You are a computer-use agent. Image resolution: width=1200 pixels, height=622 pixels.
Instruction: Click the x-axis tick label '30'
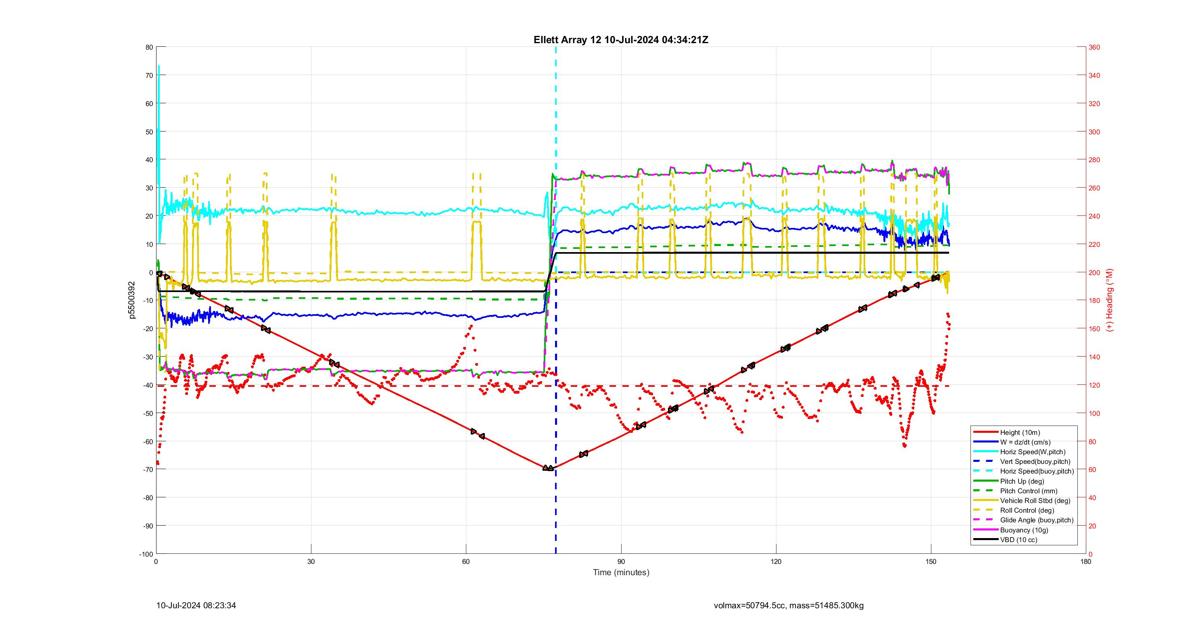[x=311, y=561]
